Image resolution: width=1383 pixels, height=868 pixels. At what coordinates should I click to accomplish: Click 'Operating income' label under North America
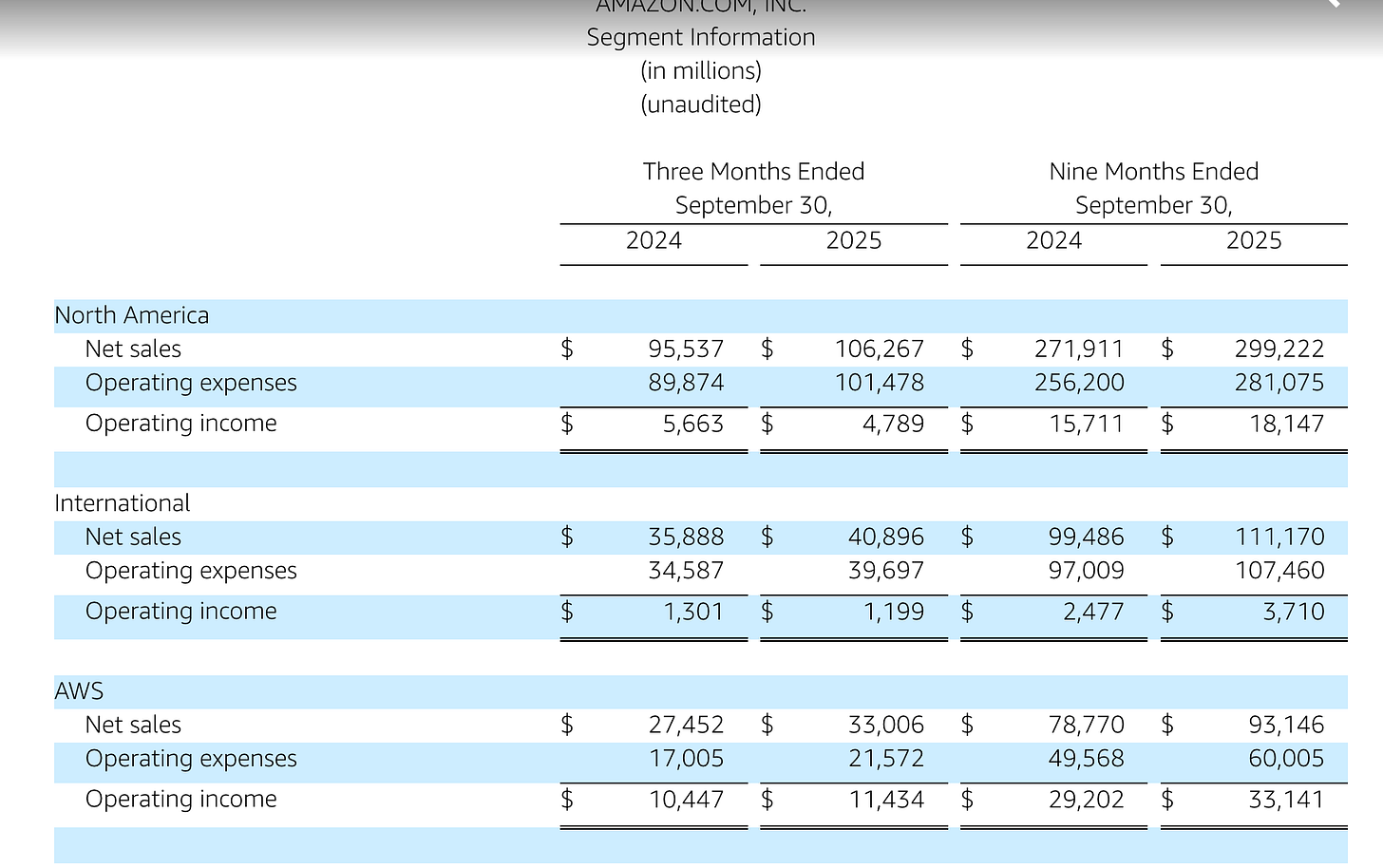[x=181, y=424]
